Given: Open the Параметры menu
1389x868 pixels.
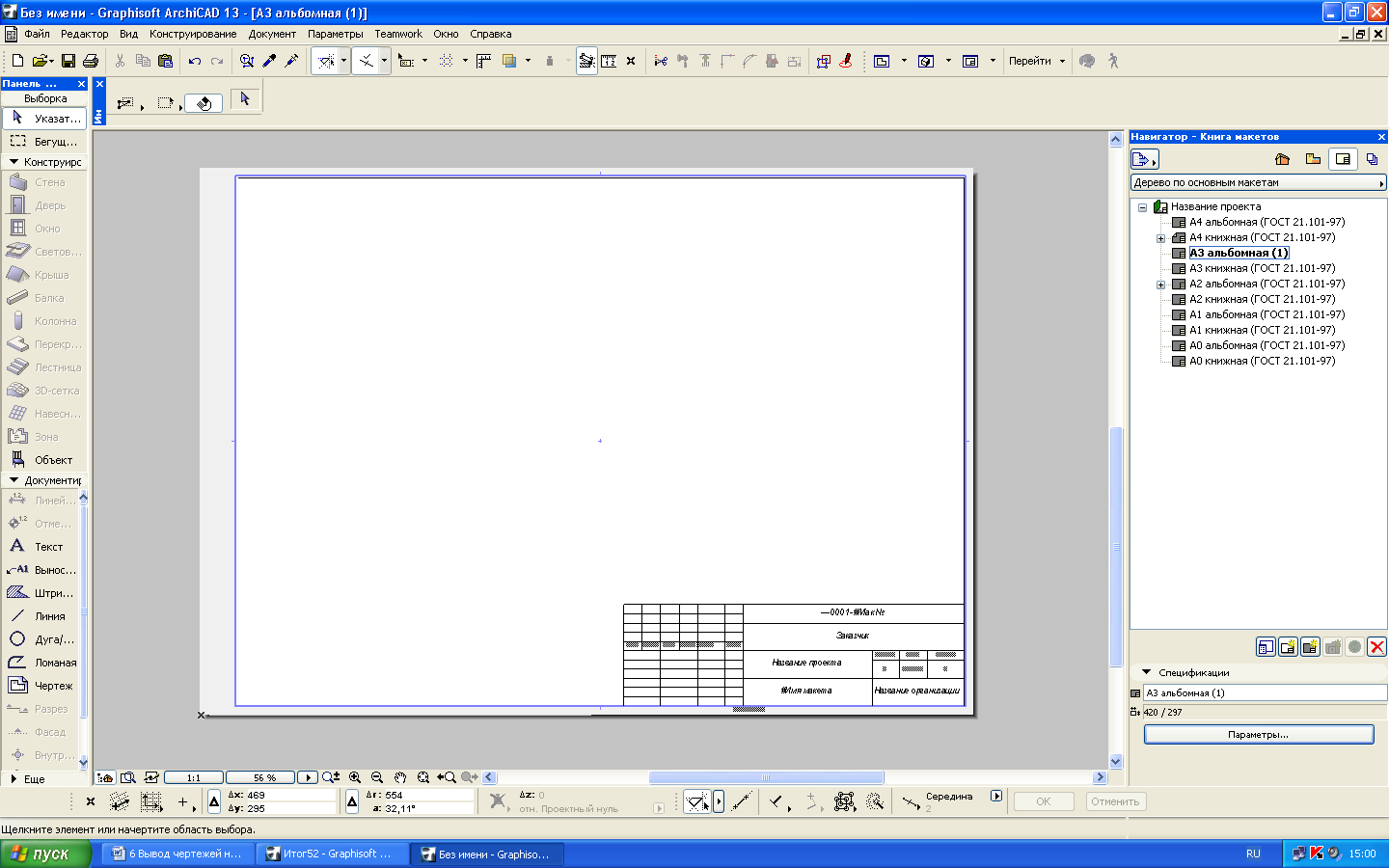Looking at the screenshot, I should point(336,34).
